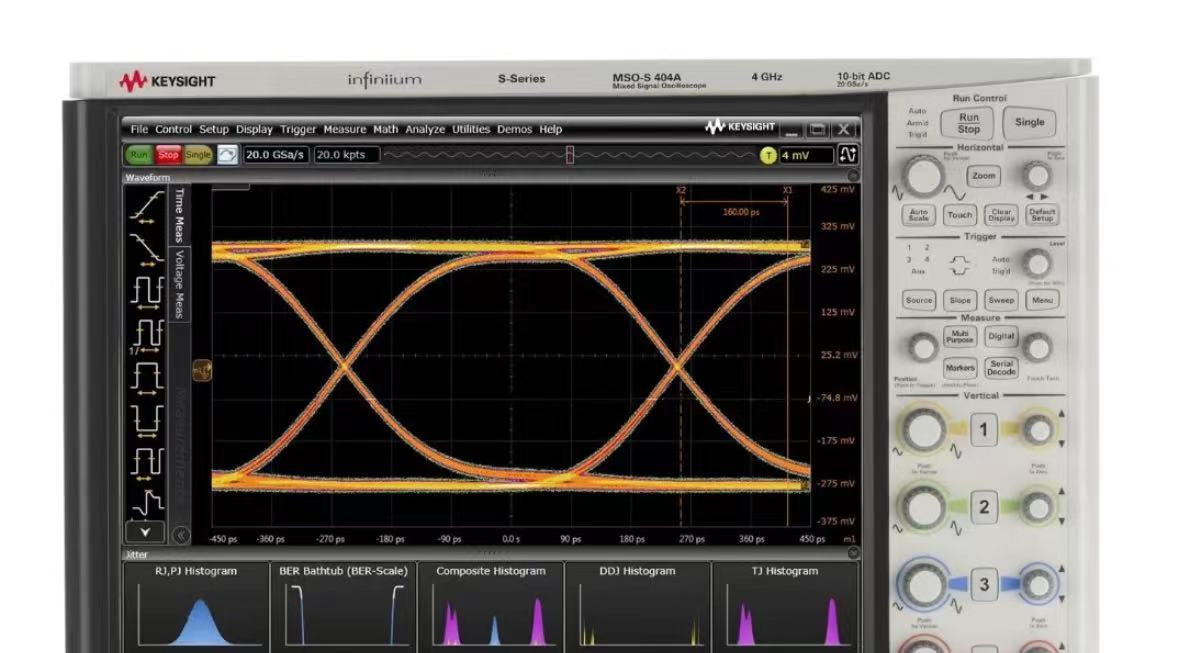Toggle the yellow Single button on screen
Viewport: 1179px width, 653px height.
[x=198, y=155]
